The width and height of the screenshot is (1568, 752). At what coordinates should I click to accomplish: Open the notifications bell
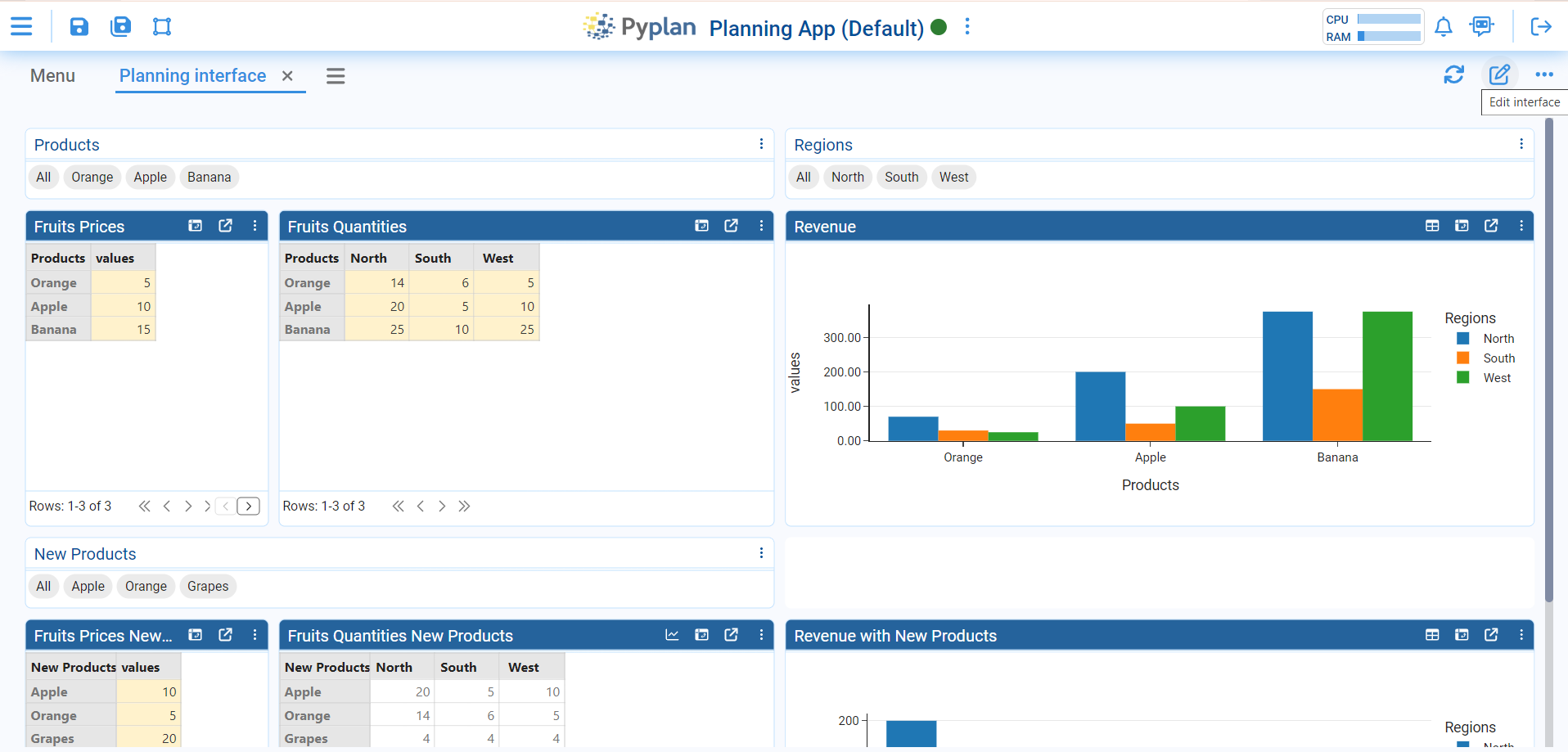coord(1444,27)
